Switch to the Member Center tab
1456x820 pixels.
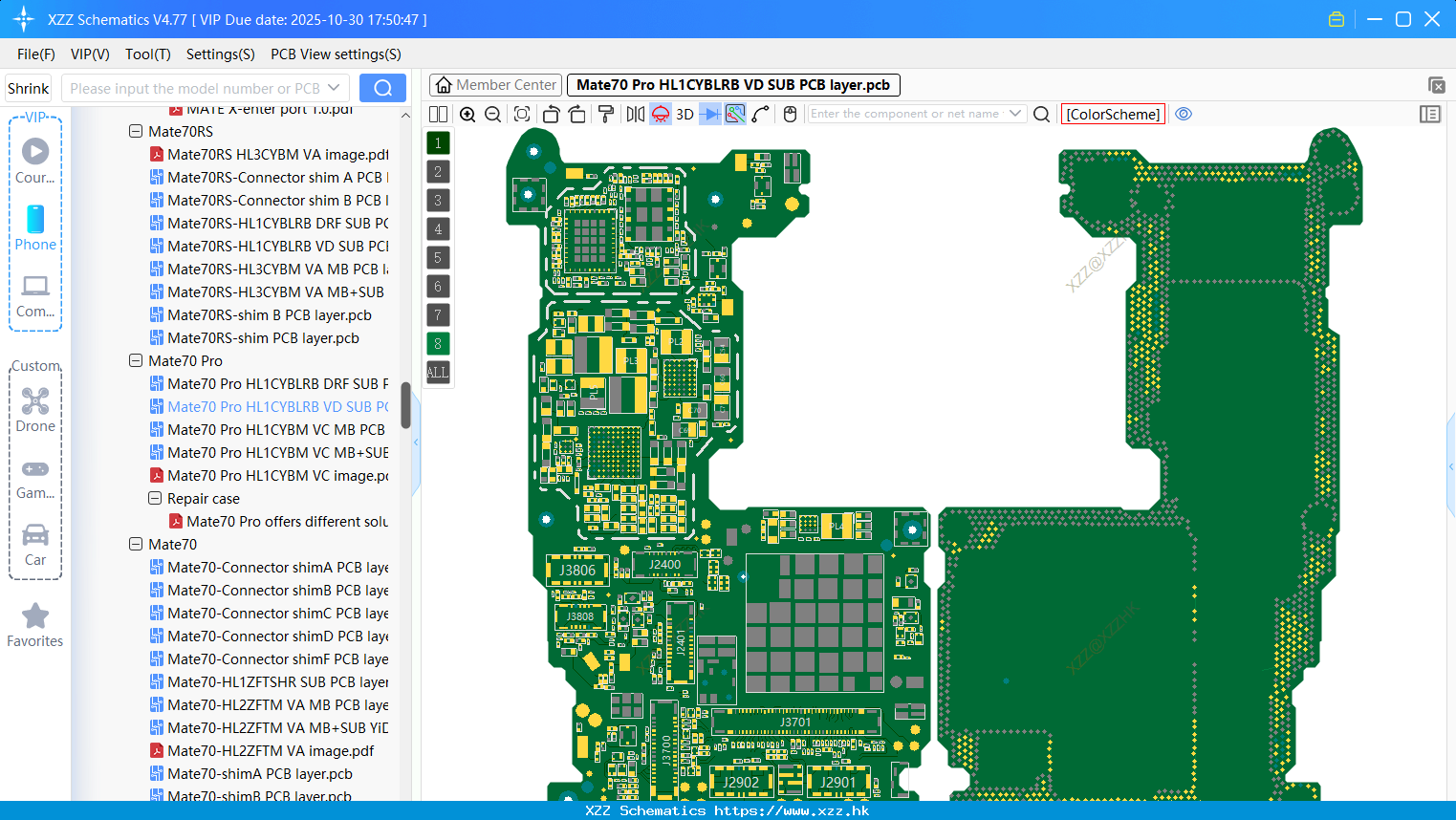click(x=496, y=85)
